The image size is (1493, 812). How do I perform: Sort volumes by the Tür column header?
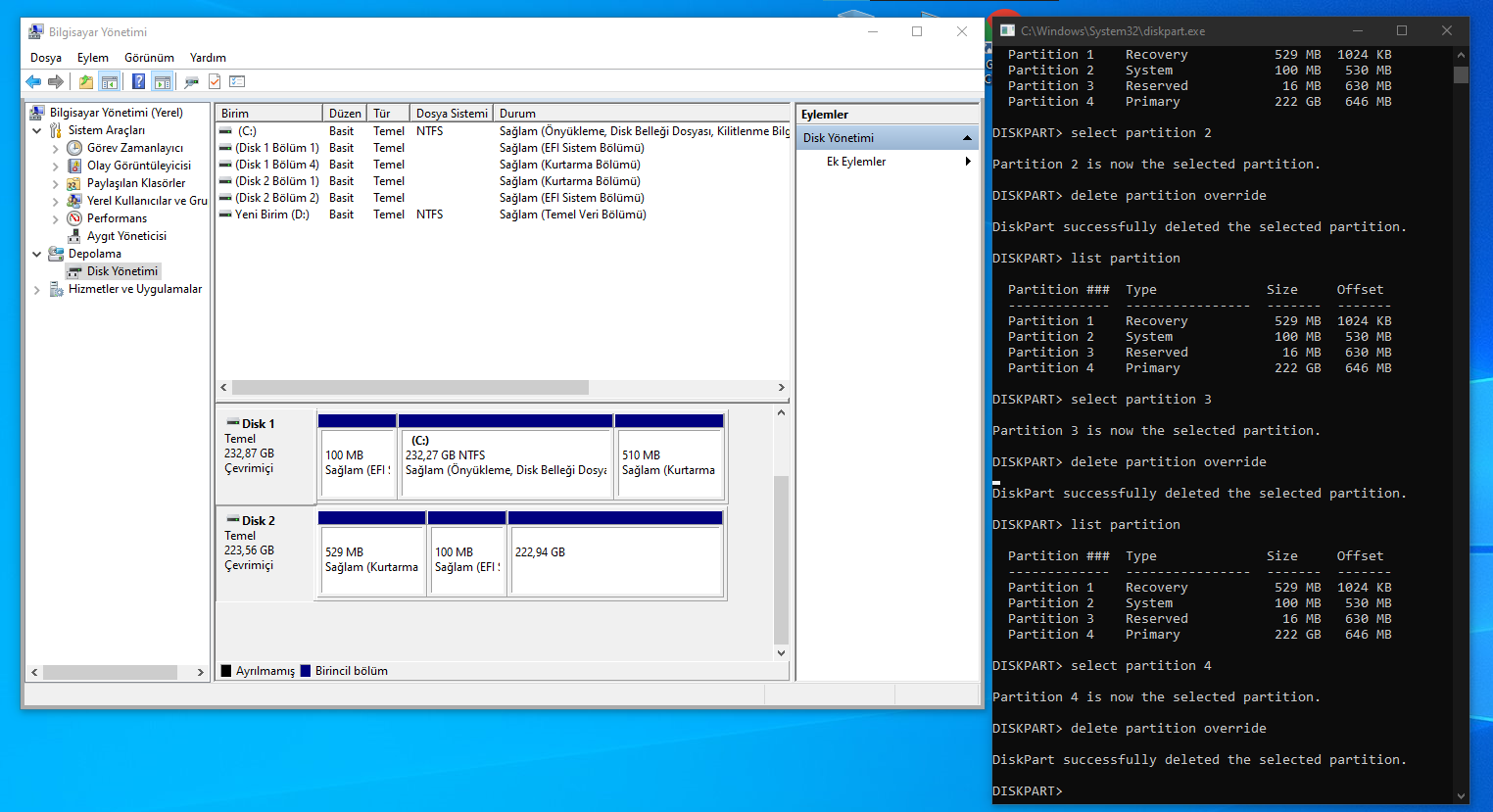tap(388, 114)
